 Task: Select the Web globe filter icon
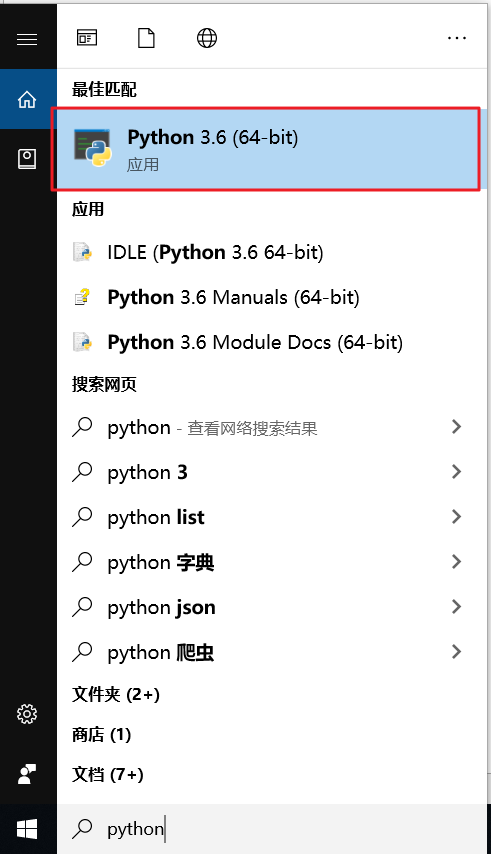(x=207, y=38)
